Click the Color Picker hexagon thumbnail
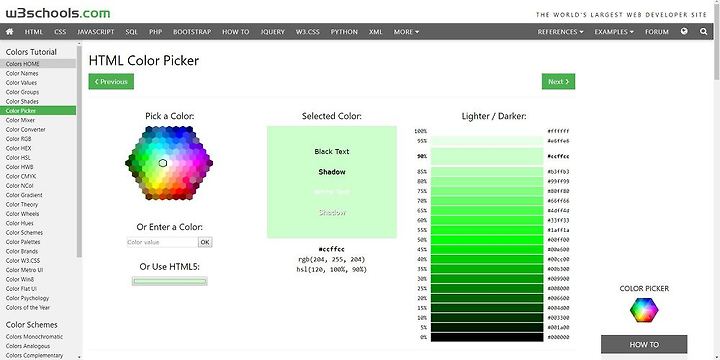Viewport: 720px width, 360px height. (644, 310)
